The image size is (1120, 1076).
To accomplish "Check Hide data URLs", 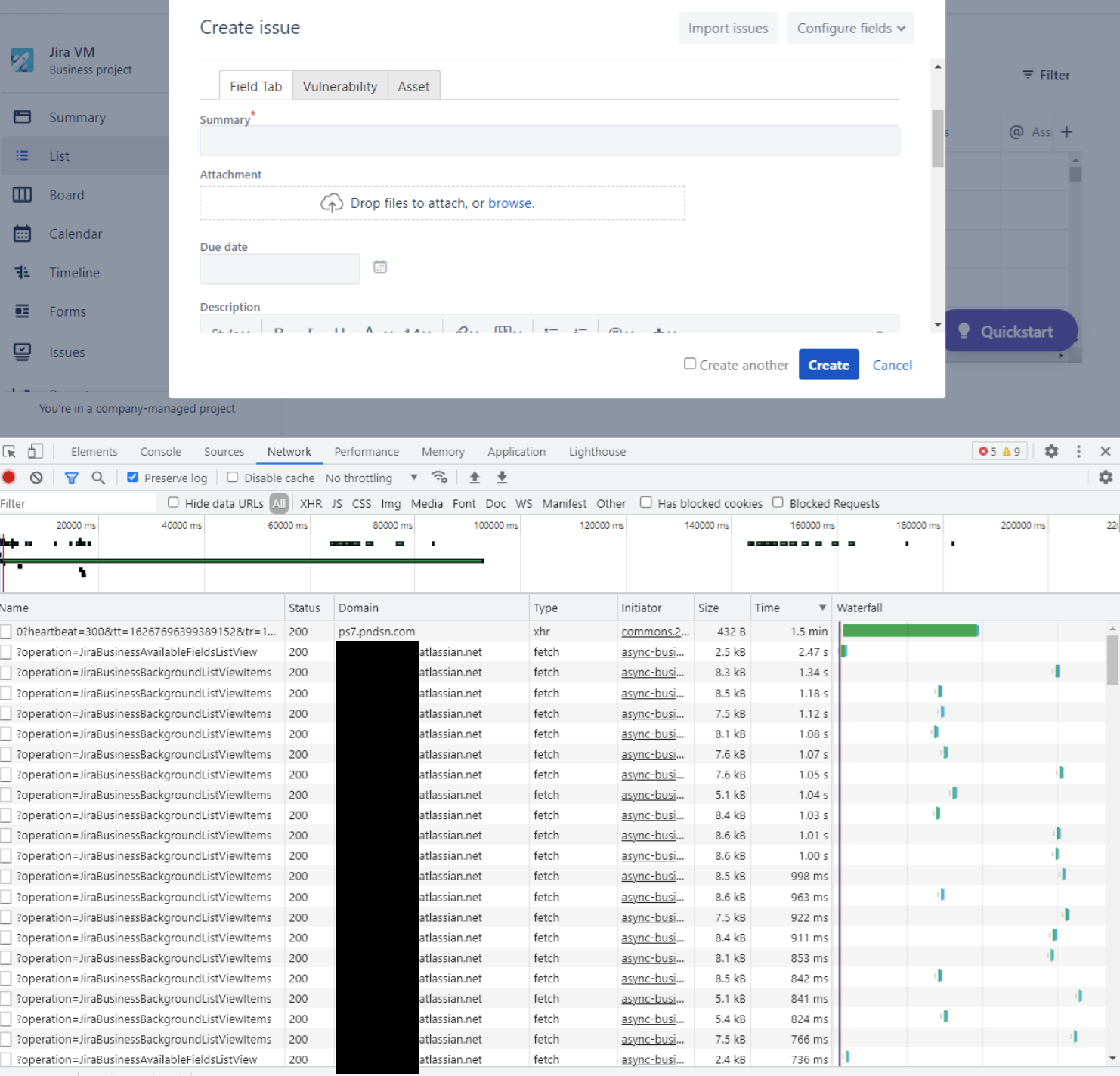I will tap(173, 502).
